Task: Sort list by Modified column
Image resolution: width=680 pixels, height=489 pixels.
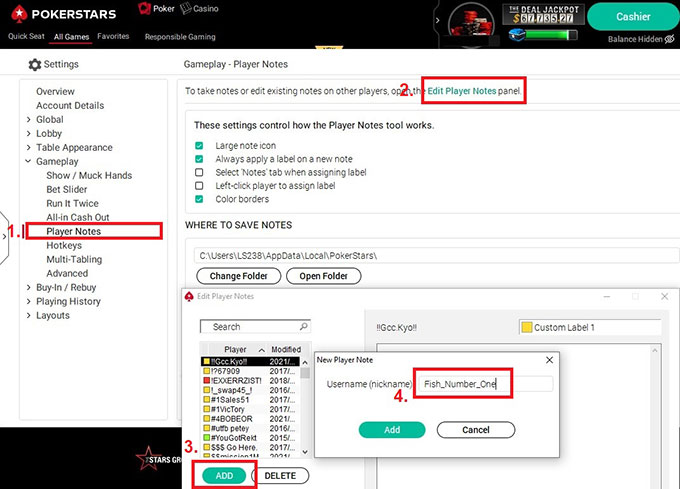Action: pyautogui.click(x=286, y=349)
